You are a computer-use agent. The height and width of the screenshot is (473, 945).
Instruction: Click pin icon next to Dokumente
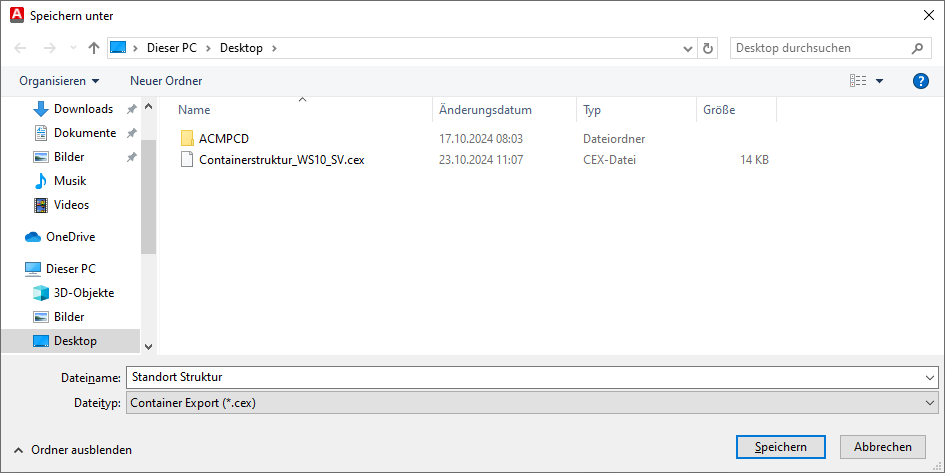click(131, 133)
